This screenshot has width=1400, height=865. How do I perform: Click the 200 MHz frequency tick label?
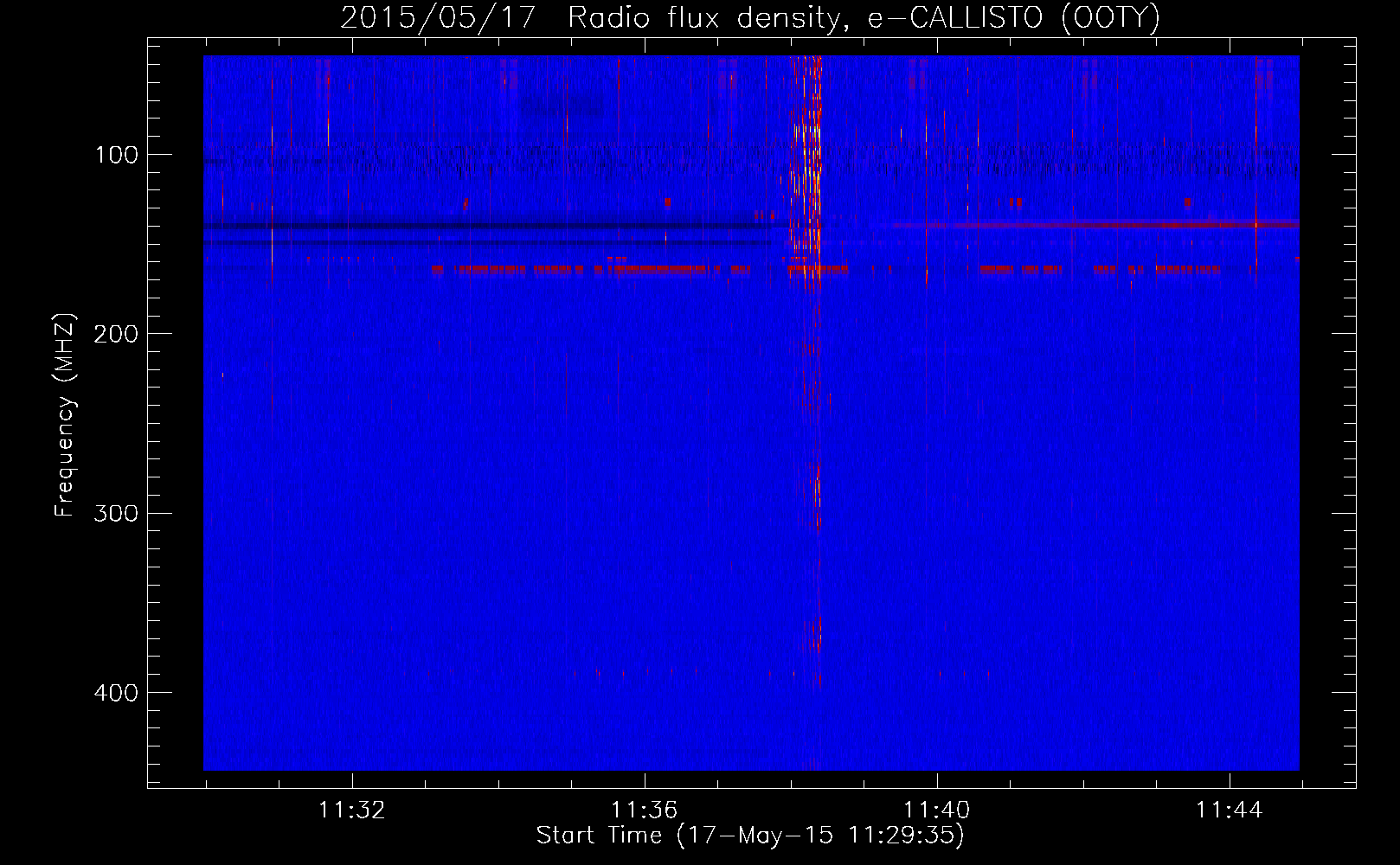point(116,334)
